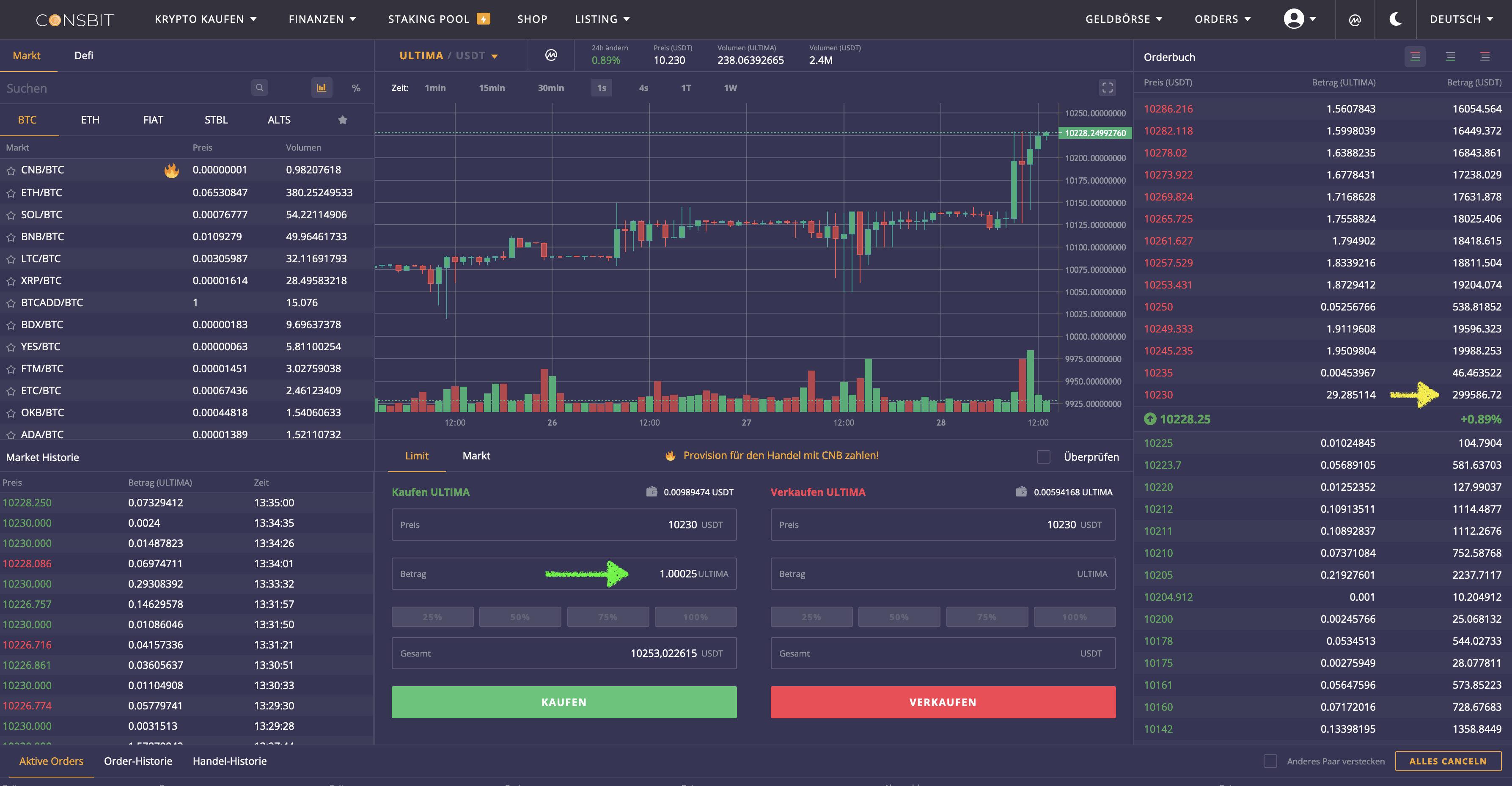
Task: Select the FIAT market tab
Action: click(x=153, y=120)
